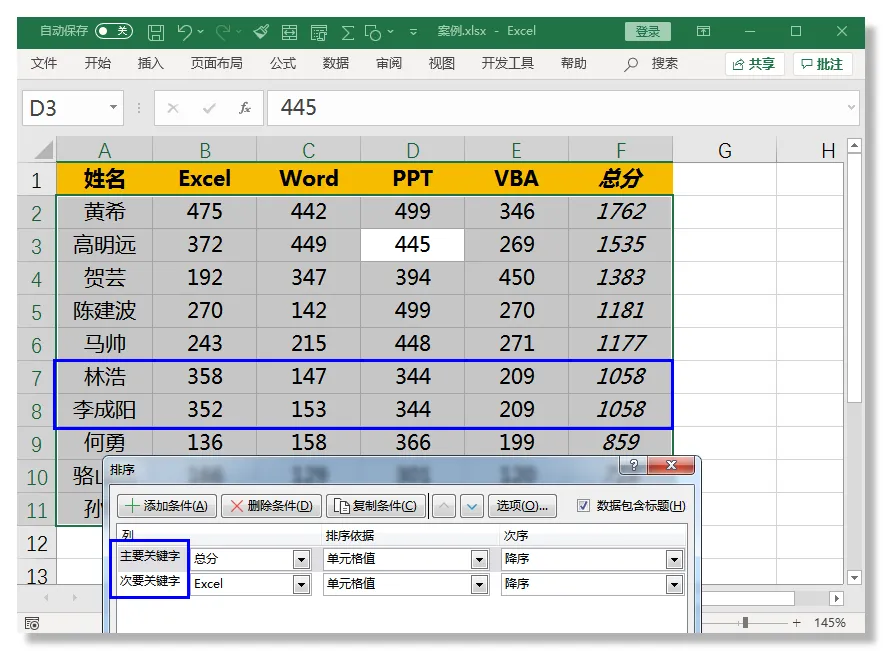This screenshot has width=883, height=651.
Task: Click the 批注 comments button
Action: 822,64
